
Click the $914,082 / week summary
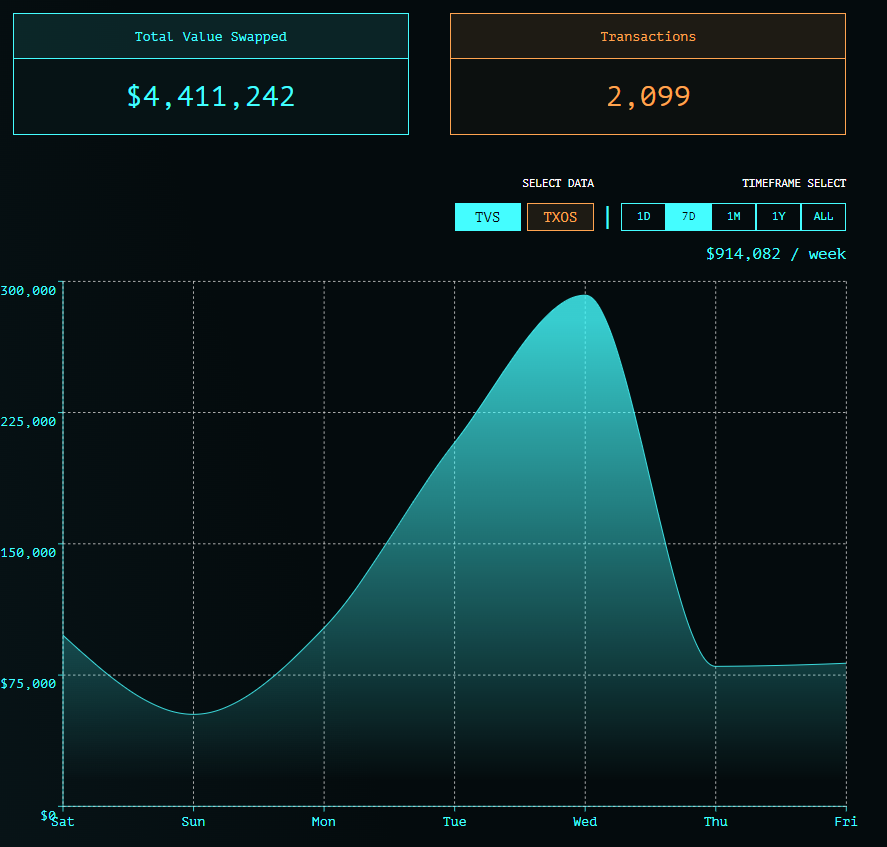click(x=776, y=253)
